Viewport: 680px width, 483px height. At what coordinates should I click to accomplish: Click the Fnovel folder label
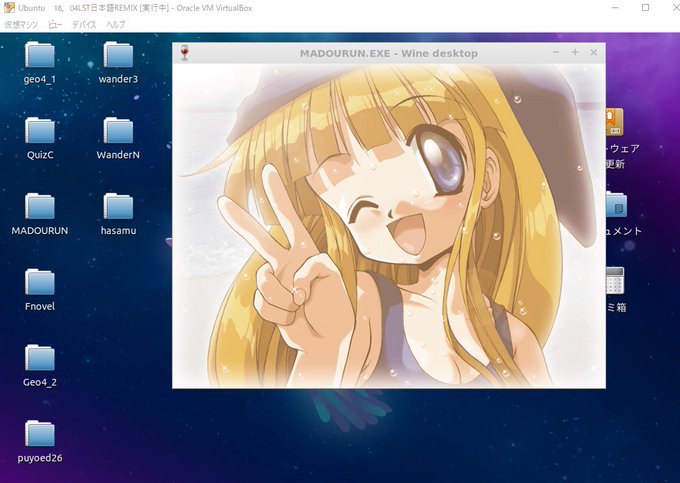(x=40, y=307)
